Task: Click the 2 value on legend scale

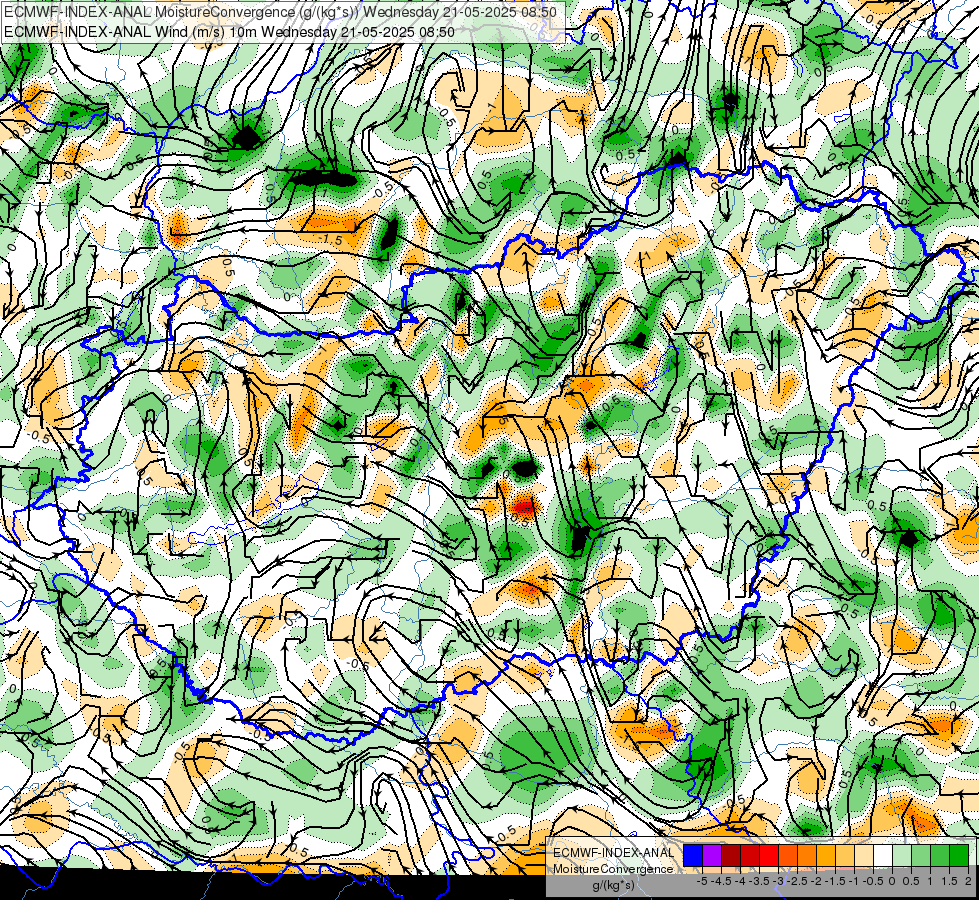Action: tap(968, 881)
